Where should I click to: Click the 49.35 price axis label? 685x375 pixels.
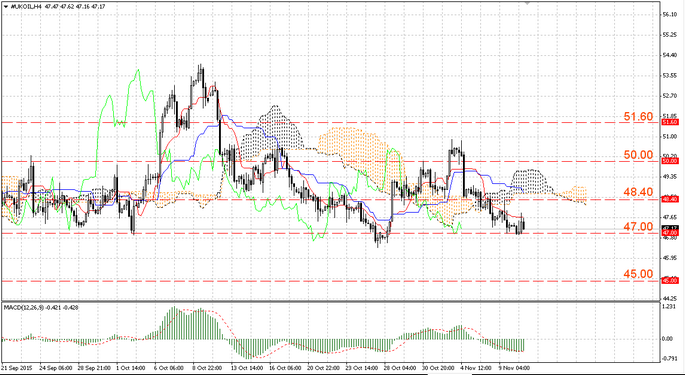tap(669, 177)
